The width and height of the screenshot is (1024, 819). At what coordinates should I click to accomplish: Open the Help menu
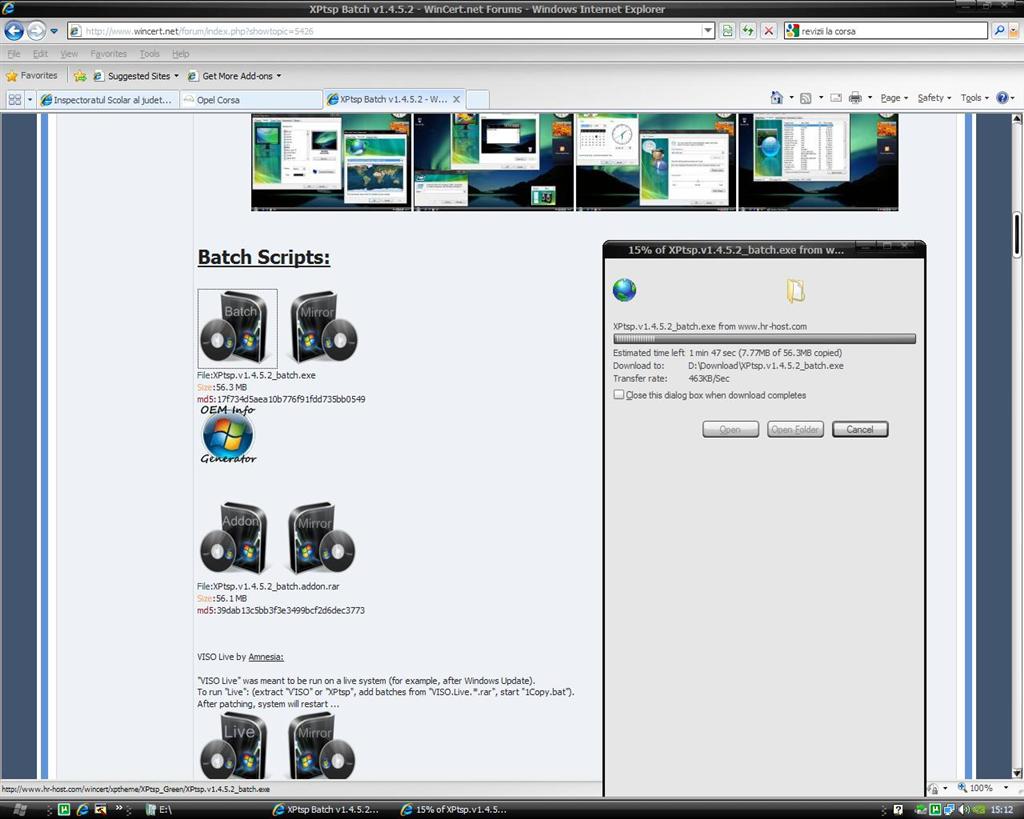tap(180, 54)
